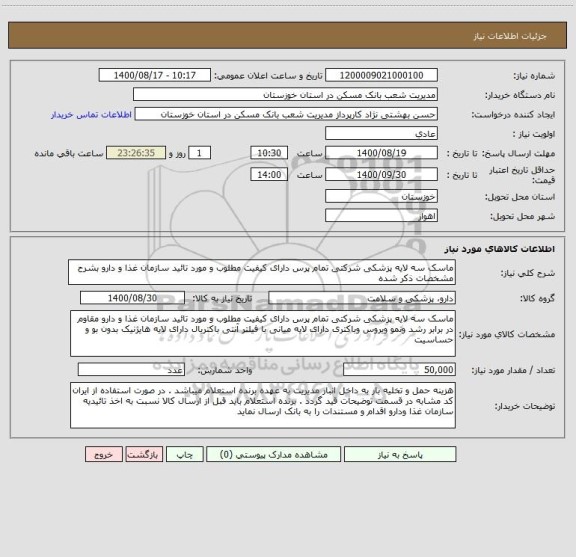The height and width of the screenshot is (557, 576).
Task: Click the request creator field حسن بهشتی نژاد
Action: (286, 114)
